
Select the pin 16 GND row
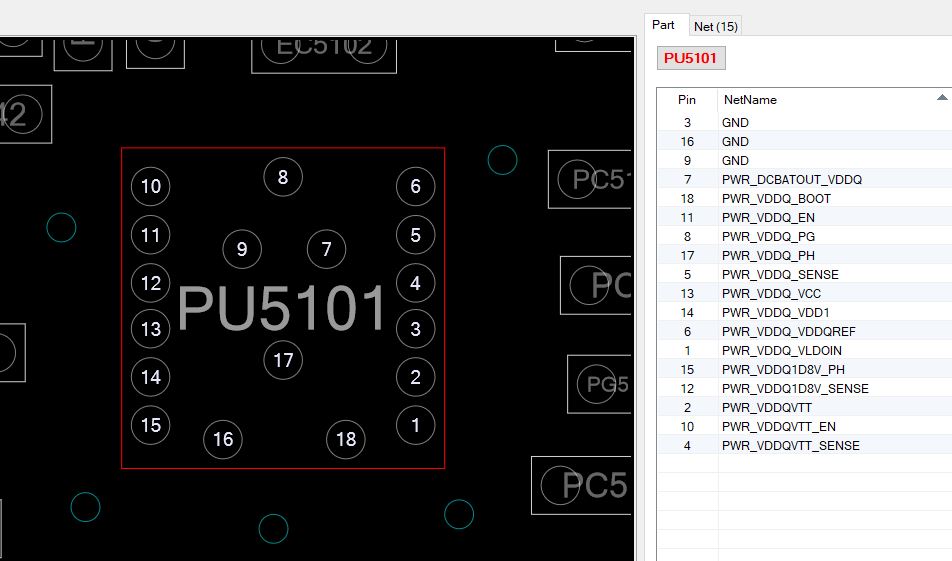(x=804, y=141)
